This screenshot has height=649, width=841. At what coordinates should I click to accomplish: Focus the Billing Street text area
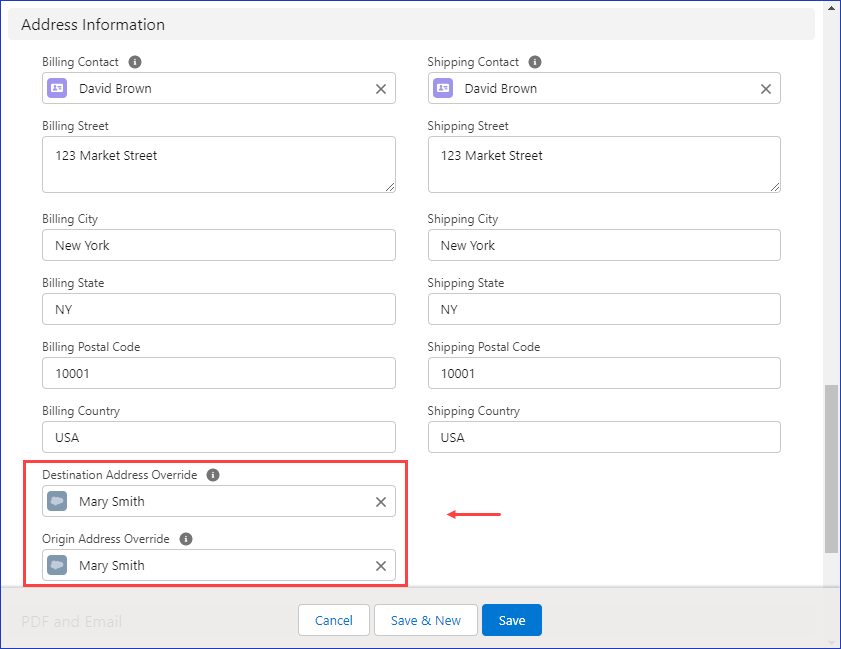tap(219, 165)
